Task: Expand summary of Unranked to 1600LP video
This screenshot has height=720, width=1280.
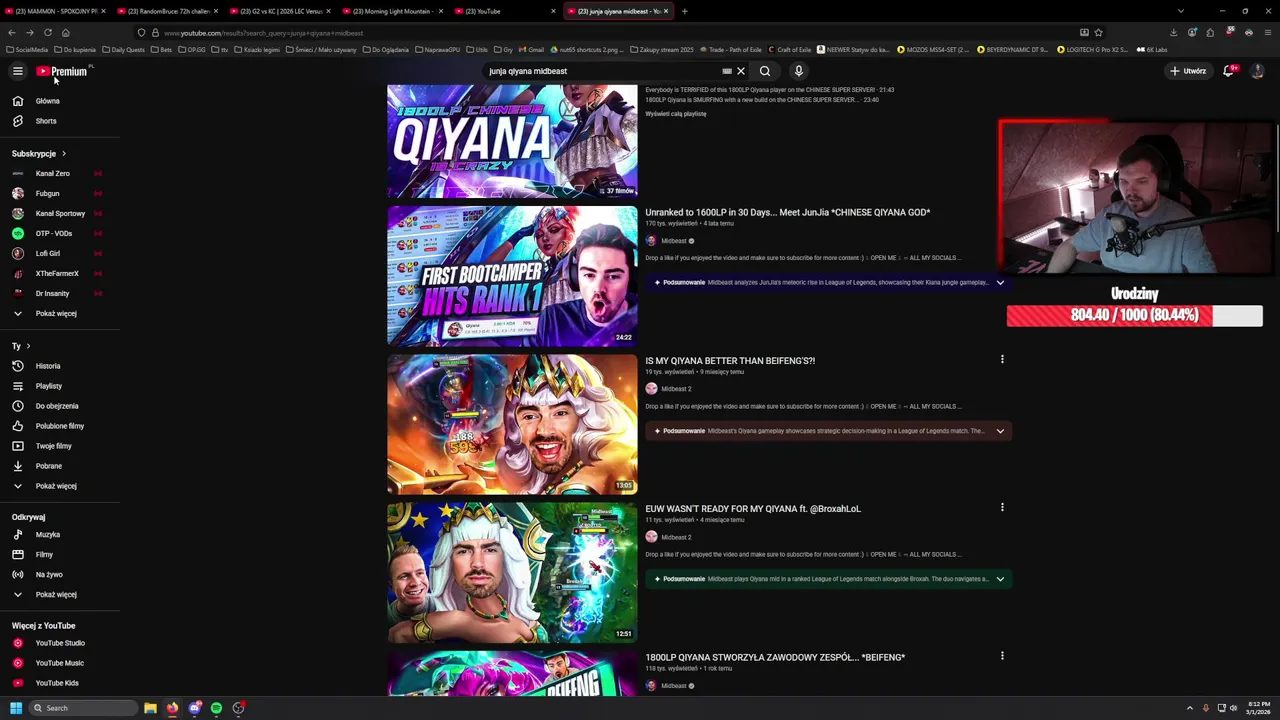Action: (x=1000, y=283)
